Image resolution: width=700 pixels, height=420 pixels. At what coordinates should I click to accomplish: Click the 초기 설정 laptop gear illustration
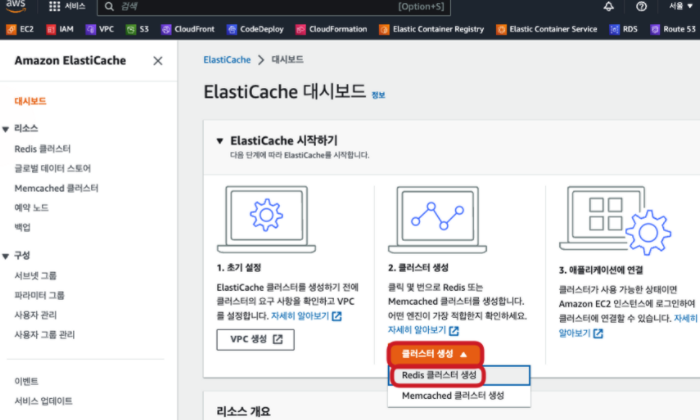[266, 220]
